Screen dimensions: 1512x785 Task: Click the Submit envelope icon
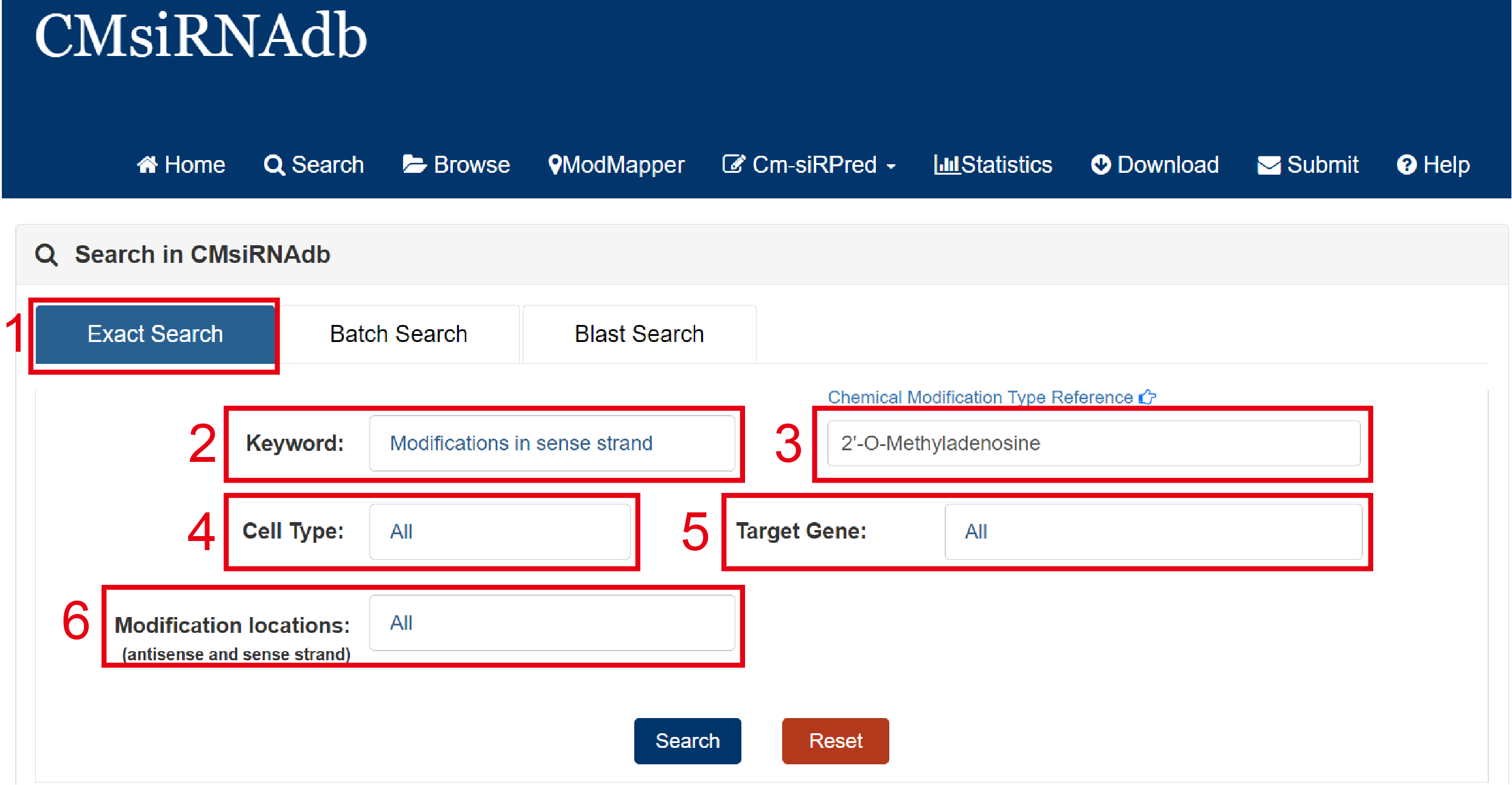click(1269, 166)
